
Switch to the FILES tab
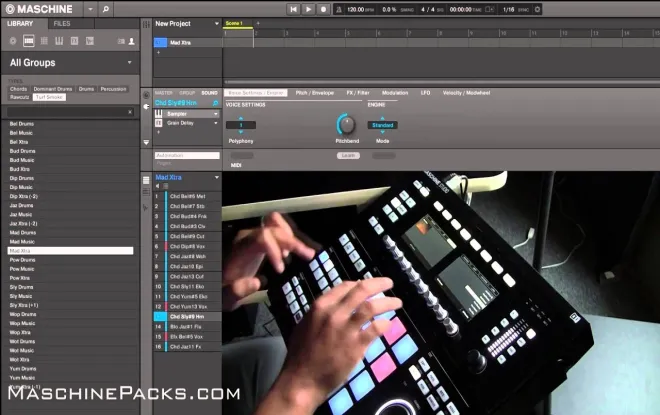[62, 24]
